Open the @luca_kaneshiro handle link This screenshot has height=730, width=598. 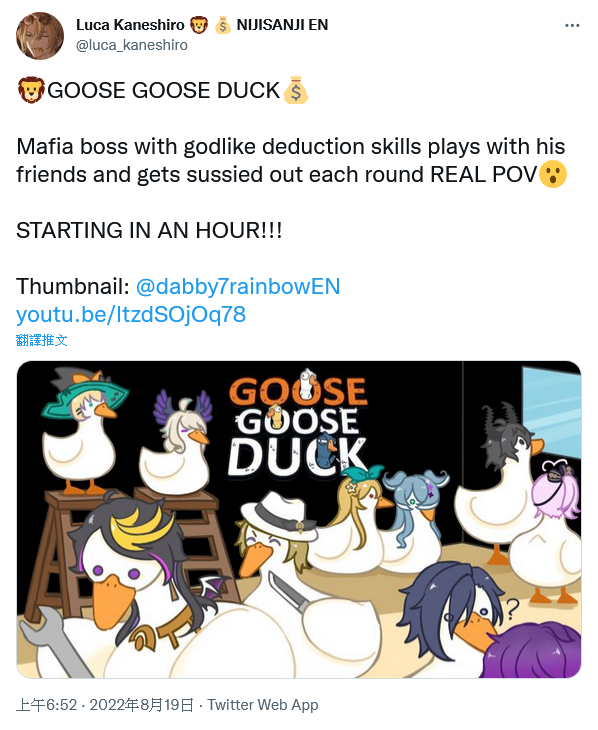click(x=132, y=45)
